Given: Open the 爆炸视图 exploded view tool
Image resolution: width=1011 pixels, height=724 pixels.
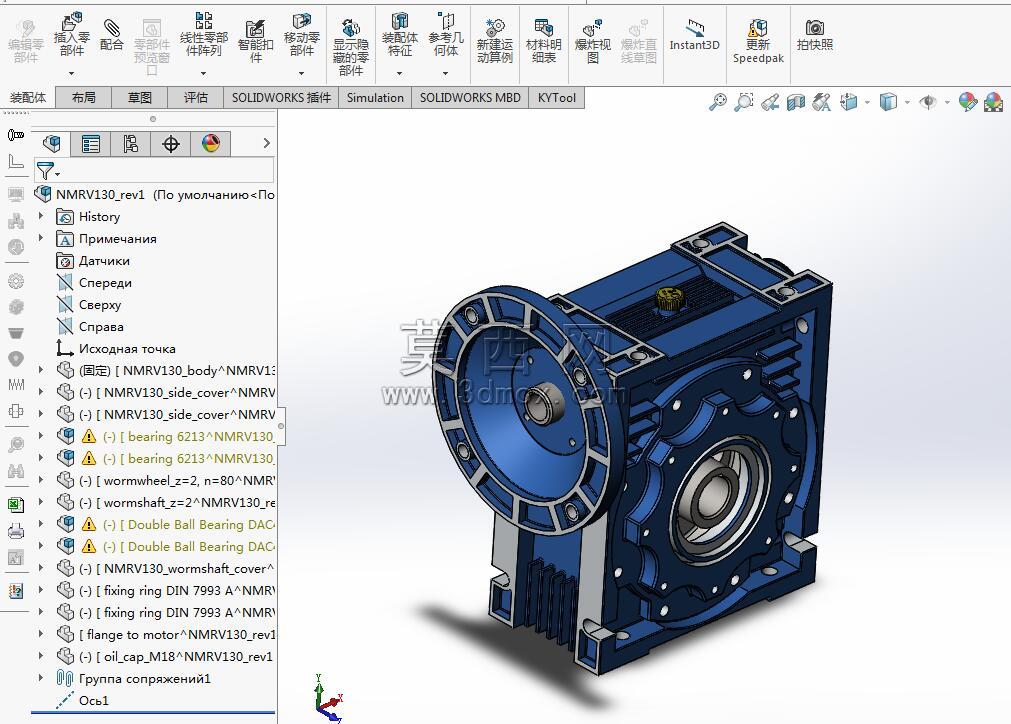Looking at the screenshot, I should [593, 42].
